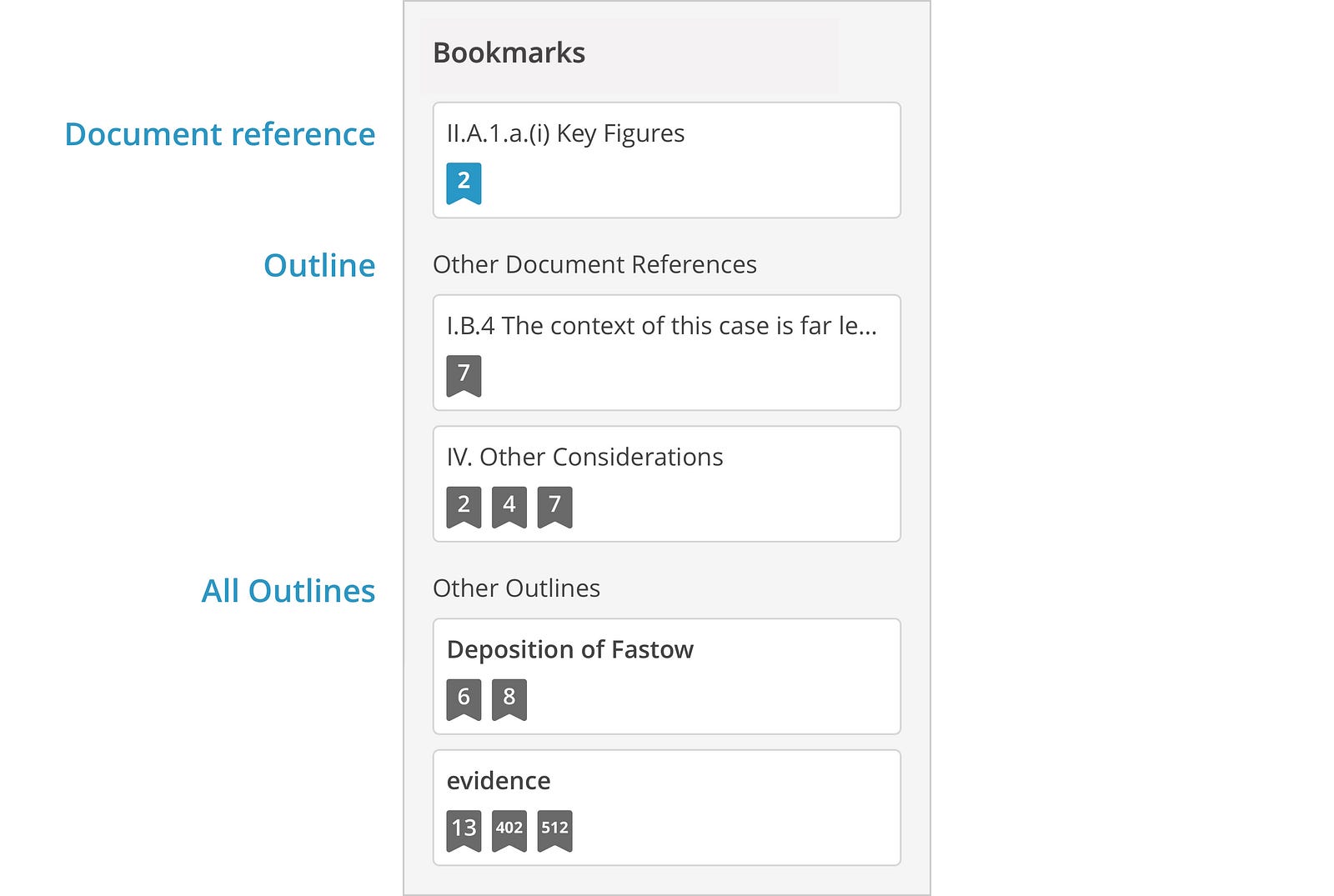Click bookmark 6 in Deposition of Fastow

pyautogui.click(x=464, y=698)
